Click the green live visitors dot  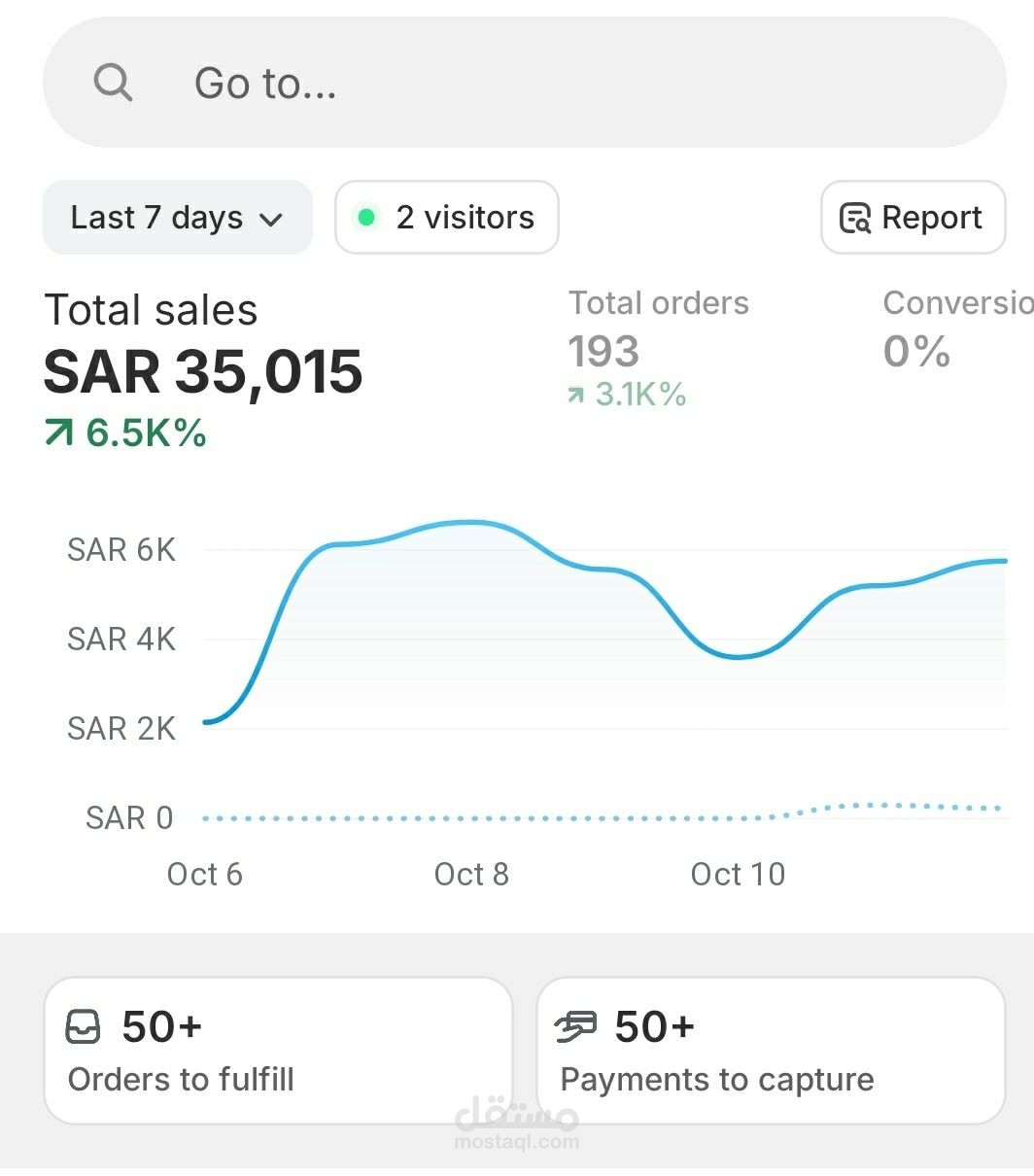(366, 218)
